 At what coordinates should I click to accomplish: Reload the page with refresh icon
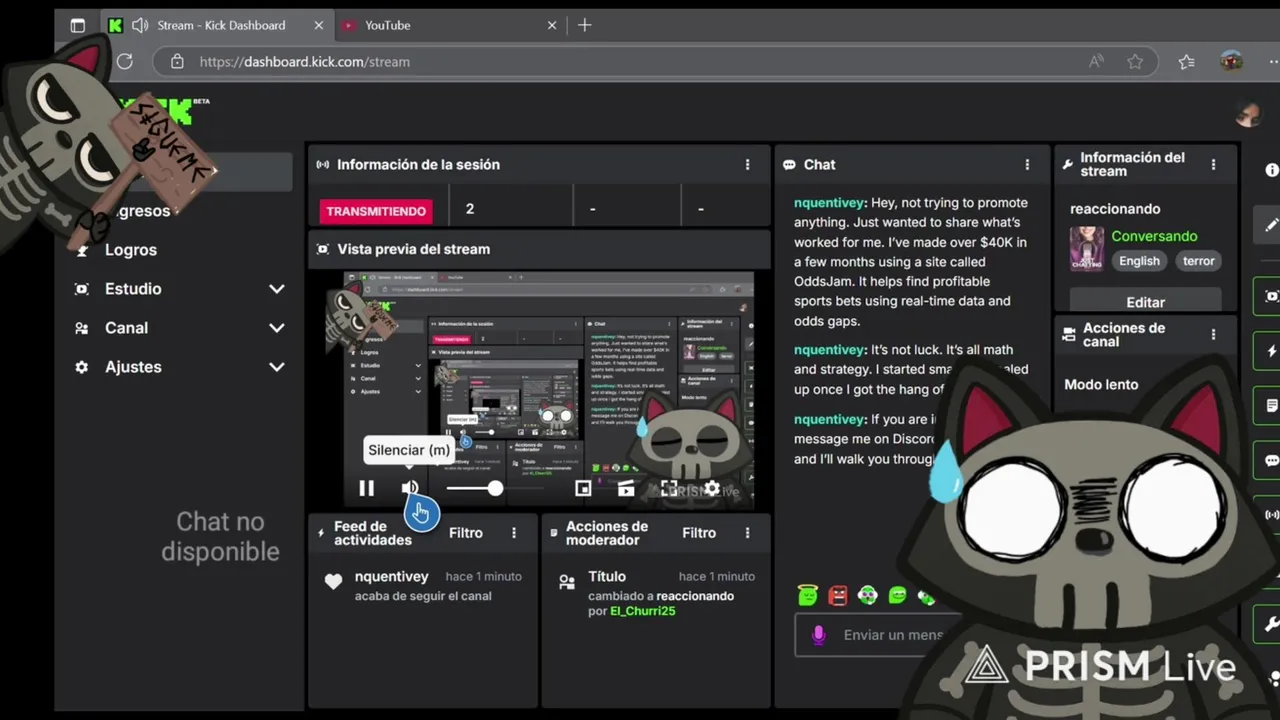125,62
